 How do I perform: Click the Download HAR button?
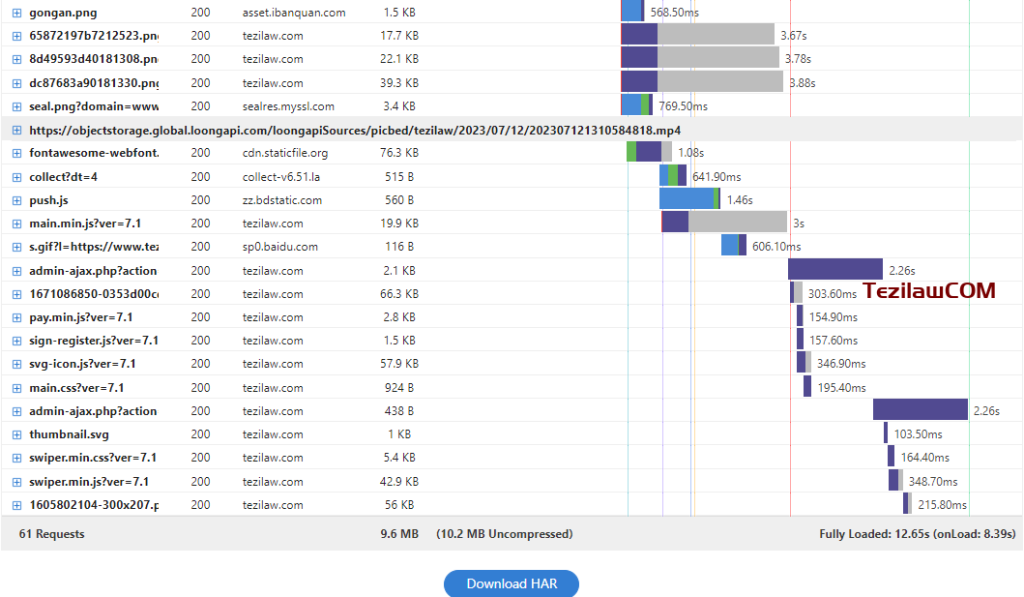(x=511, y=584)
